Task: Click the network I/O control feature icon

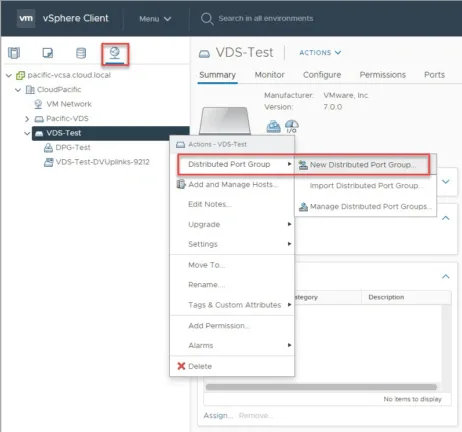Action: click(x=292, y=127)
